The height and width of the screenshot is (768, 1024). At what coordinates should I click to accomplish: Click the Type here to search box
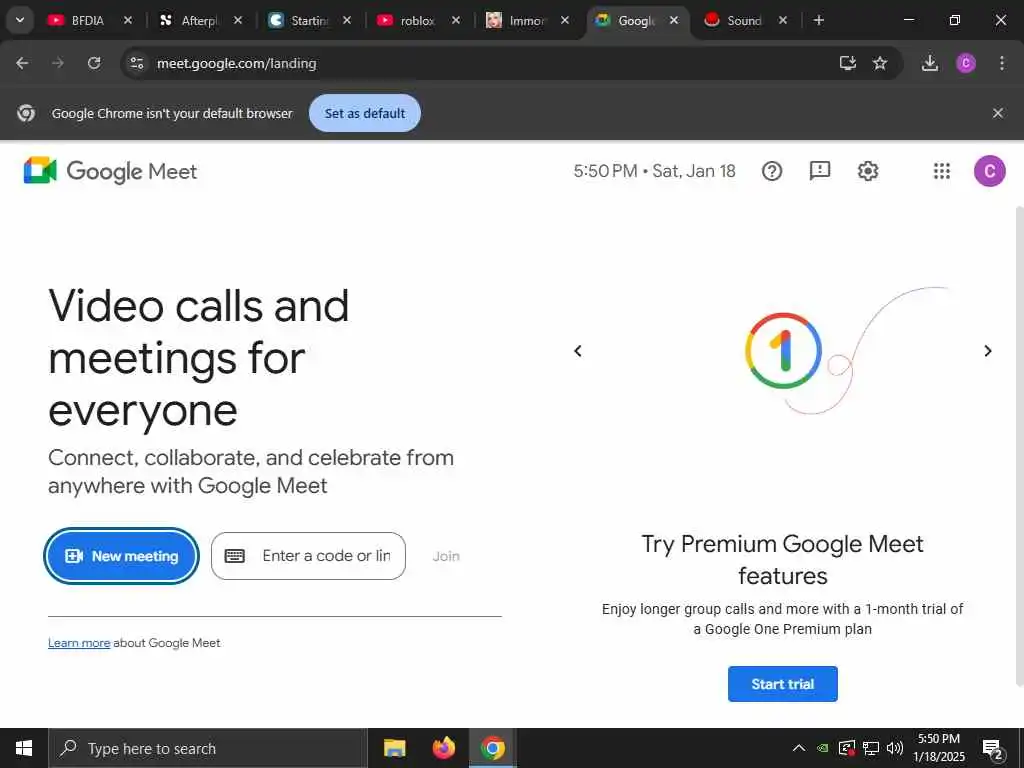(x=208, y=748)
